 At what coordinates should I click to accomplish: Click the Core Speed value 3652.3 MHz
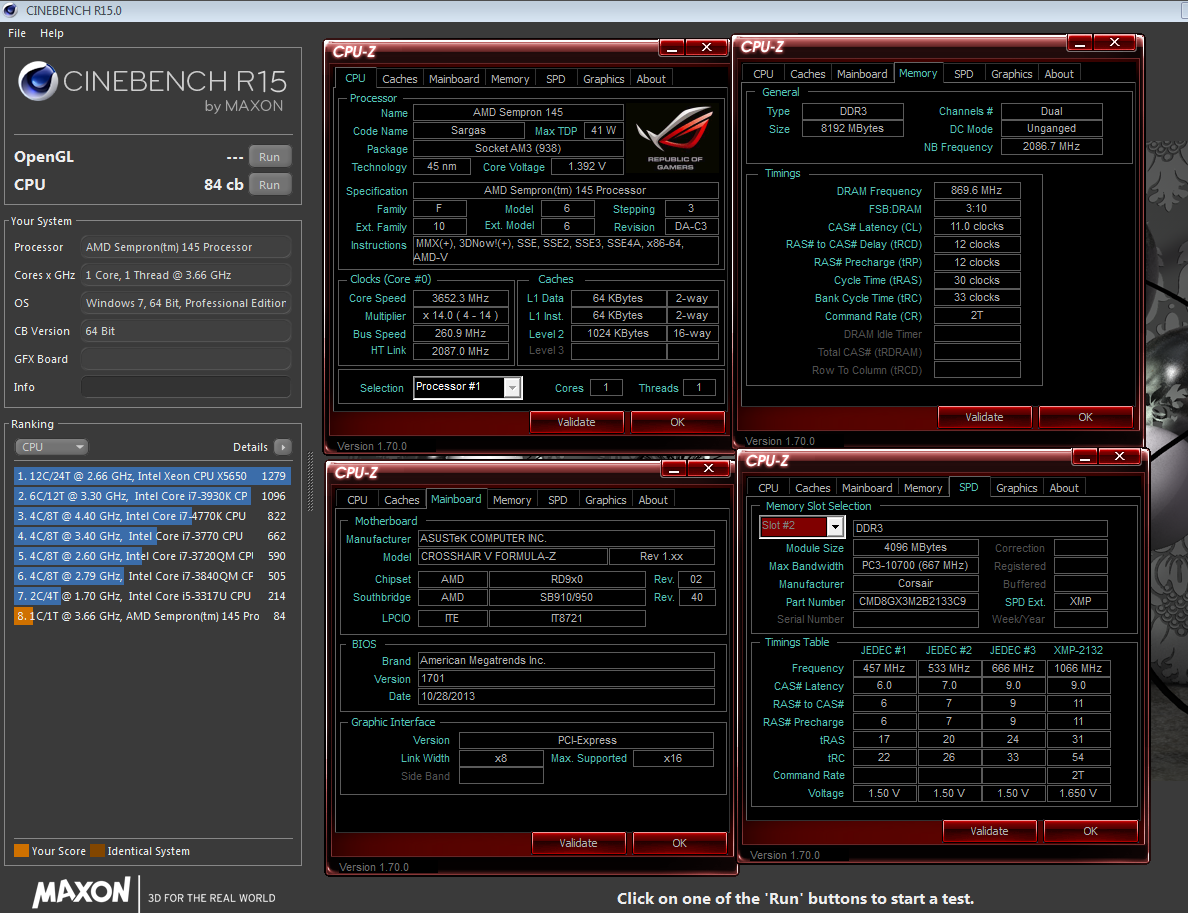click(461, 299)
